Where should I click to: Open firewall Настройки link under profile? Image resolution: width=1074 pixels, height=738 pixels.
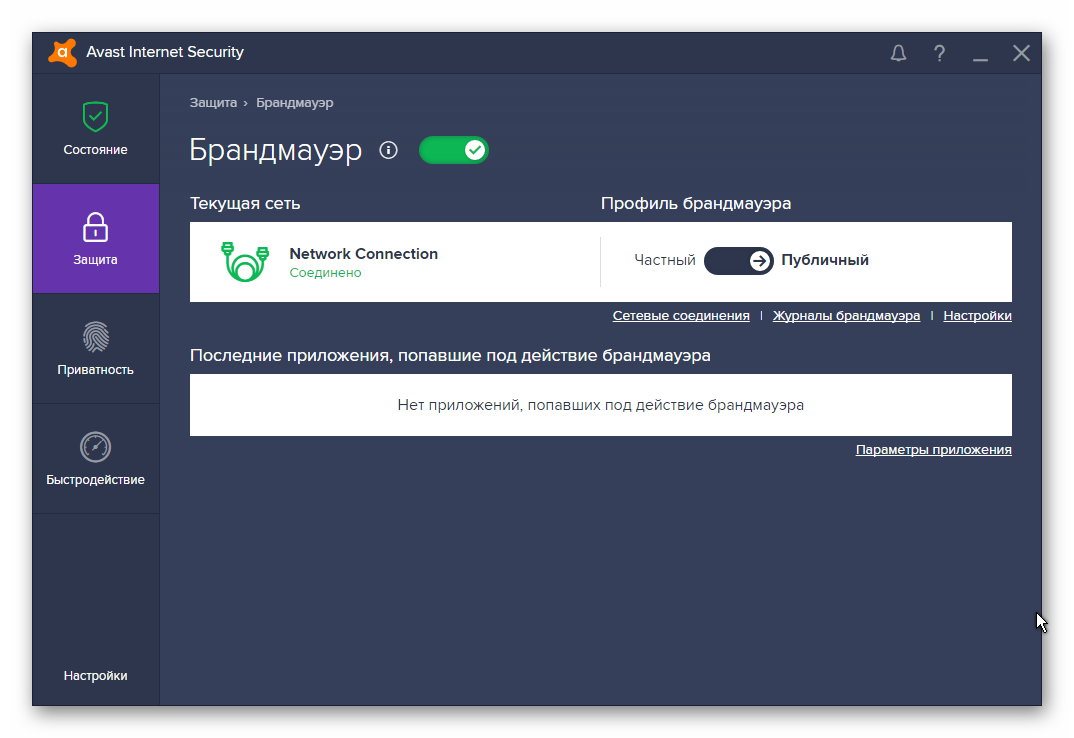pyautogui.click(x=977, y=316)
